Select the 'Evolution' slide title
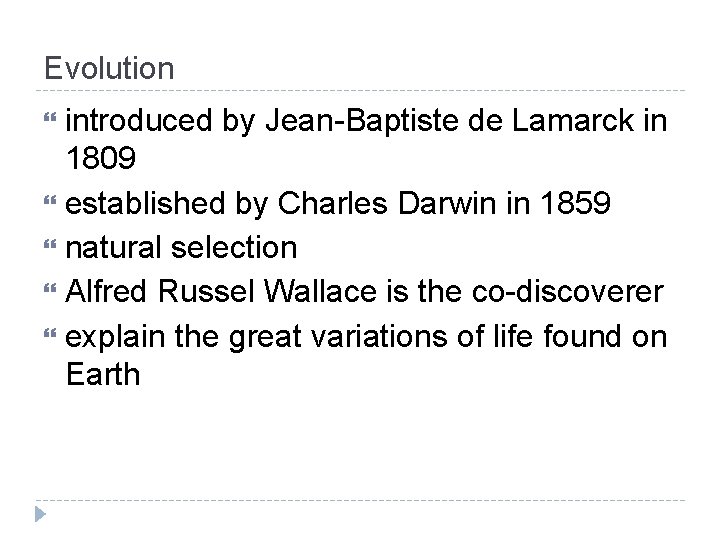 pyautogui.click(x=109, y=68)
